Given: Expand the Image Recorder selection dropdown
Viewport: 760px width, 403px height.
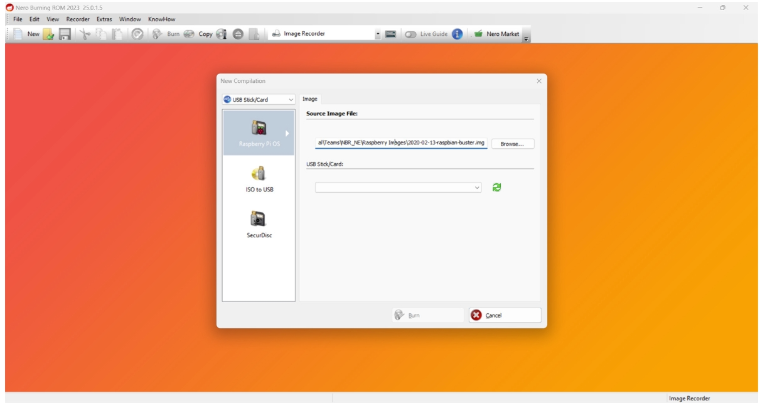Looking at the screenshot, I should (x=378, y=34).
